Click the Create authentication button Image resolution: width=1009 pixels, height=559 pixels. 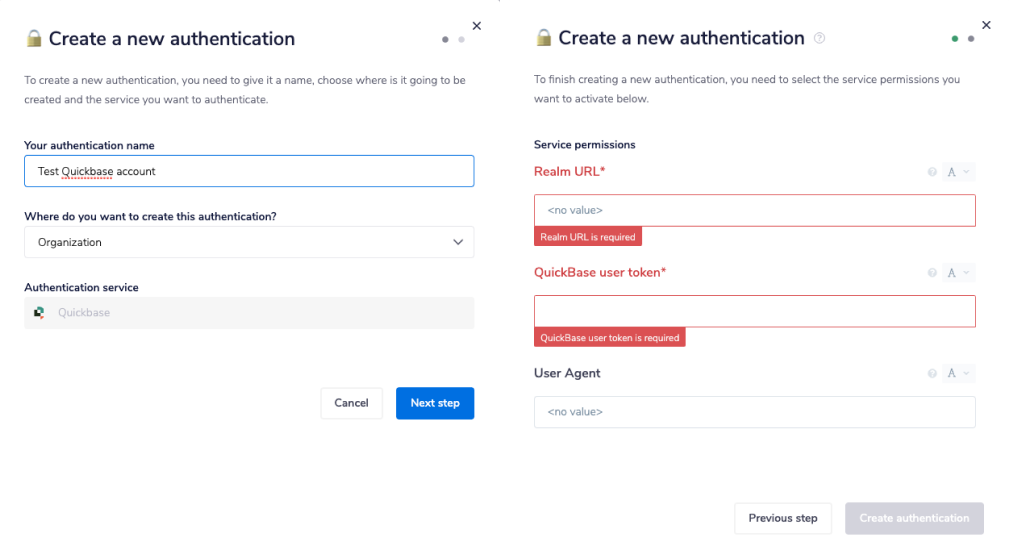[914, 518]
